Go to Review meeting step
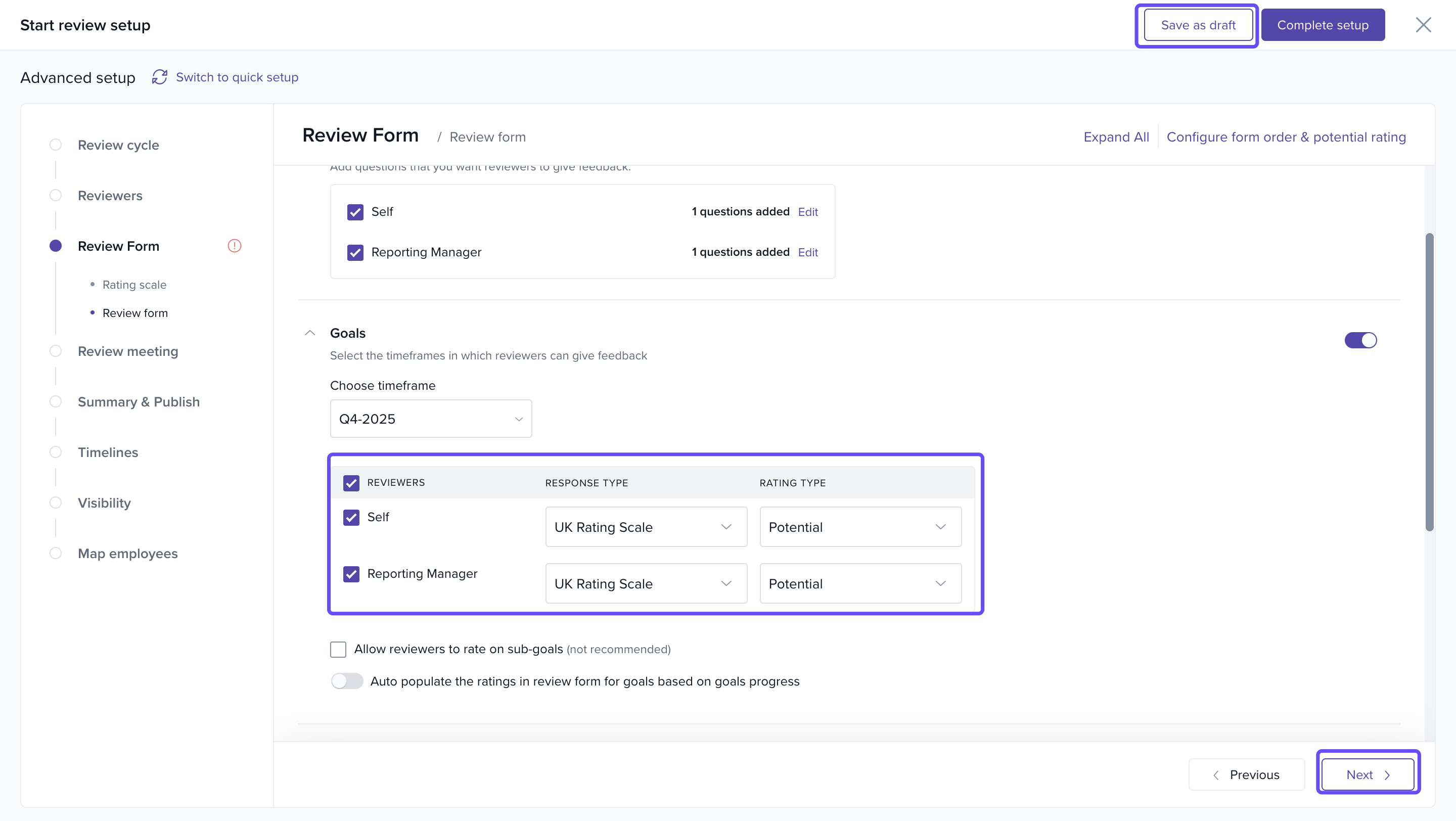The width and height of the screenshot is (1456, 821). pos(128,351)
